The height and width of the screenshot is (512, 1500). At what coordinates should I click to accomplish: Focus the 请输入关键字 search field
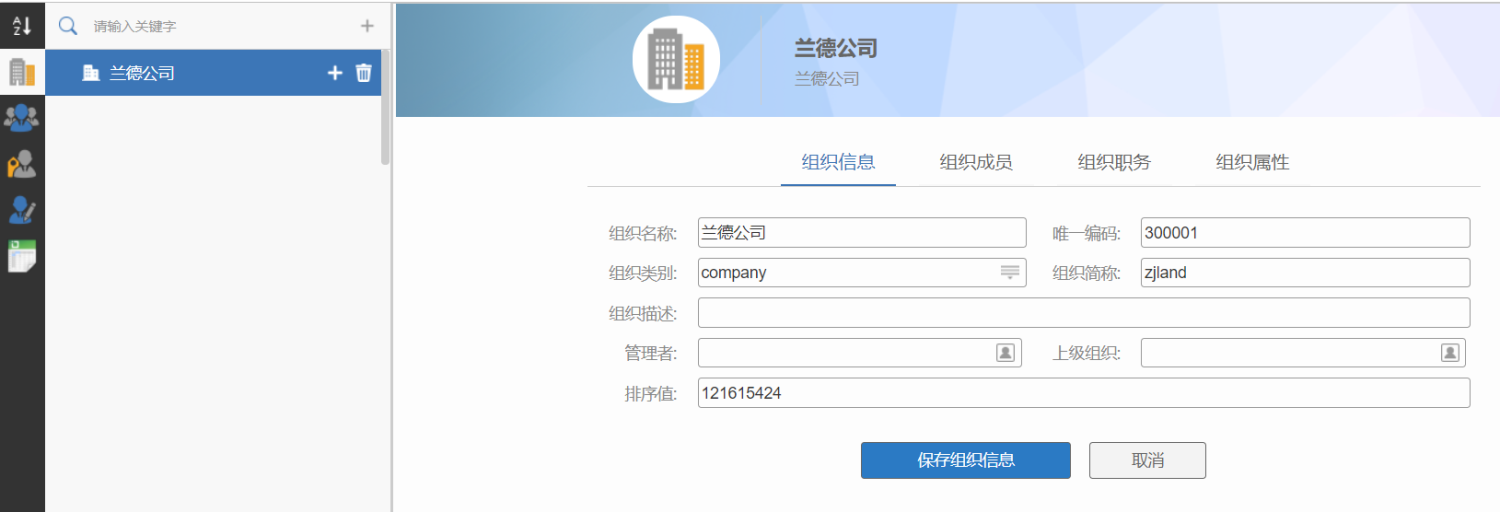220,26
